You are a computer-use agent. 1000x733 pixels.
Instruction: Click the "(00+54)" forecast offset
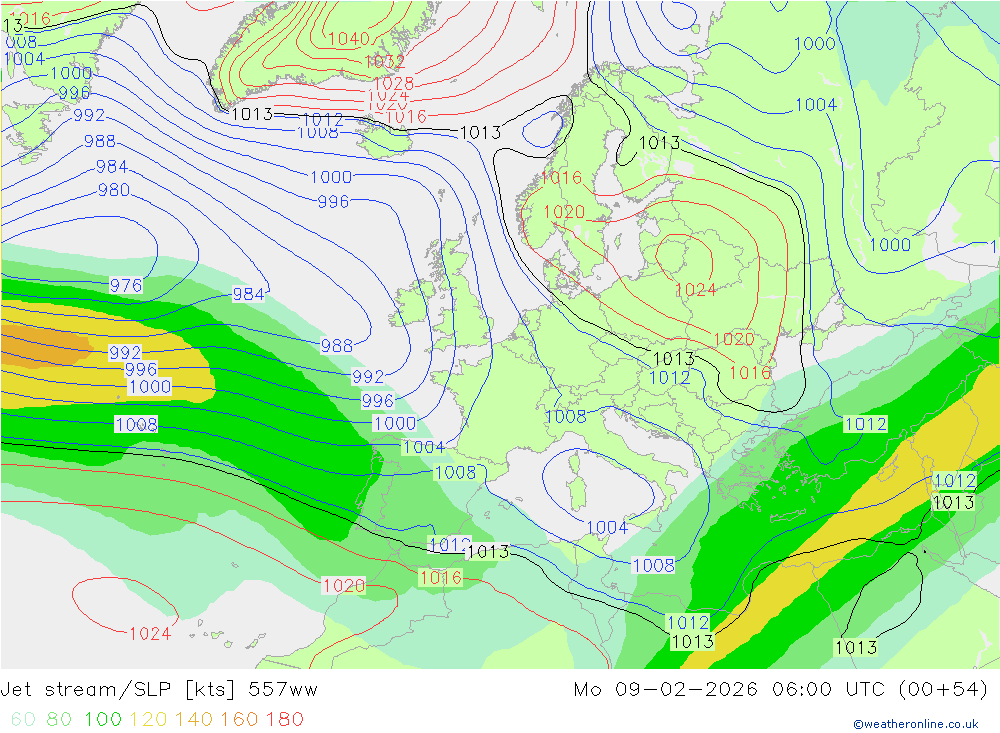tap(943, 690)
